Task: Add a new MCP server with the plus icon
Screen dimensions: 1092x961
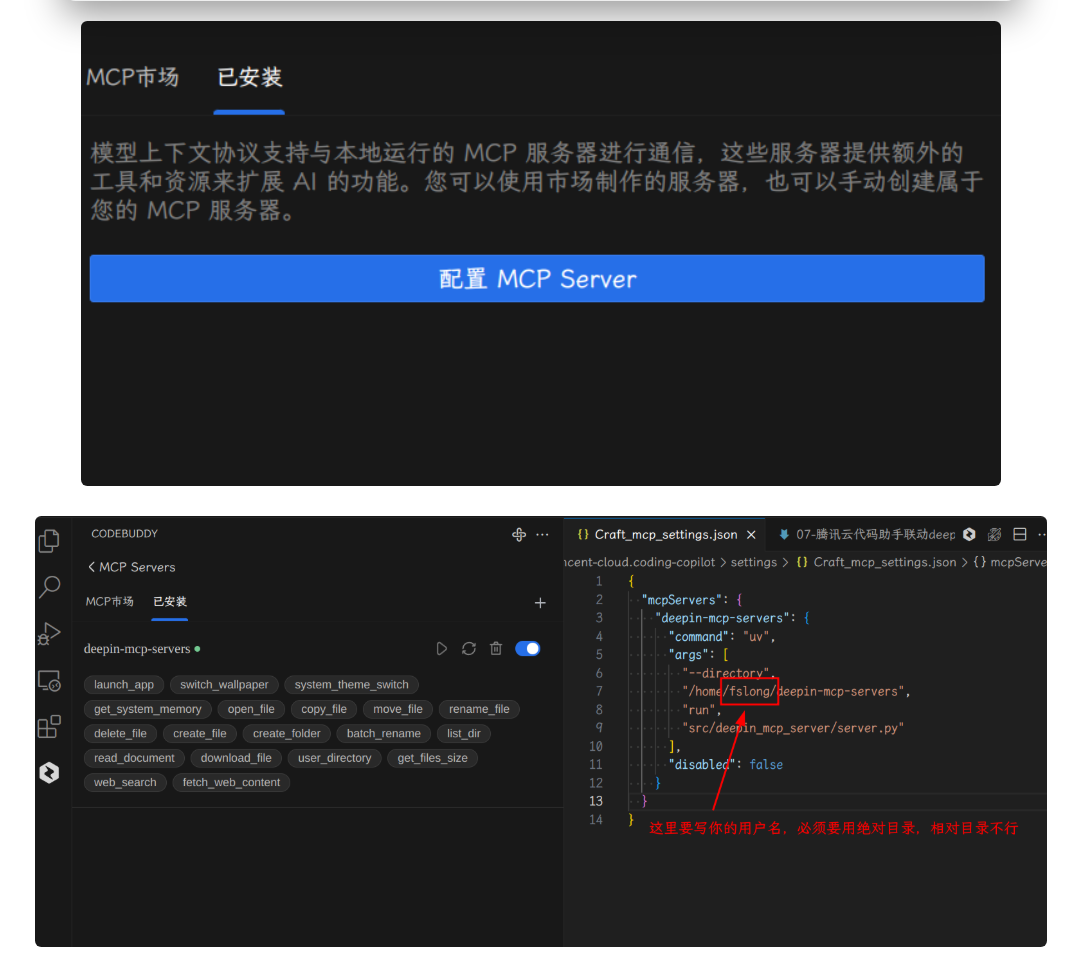Action: coord(540,602)
